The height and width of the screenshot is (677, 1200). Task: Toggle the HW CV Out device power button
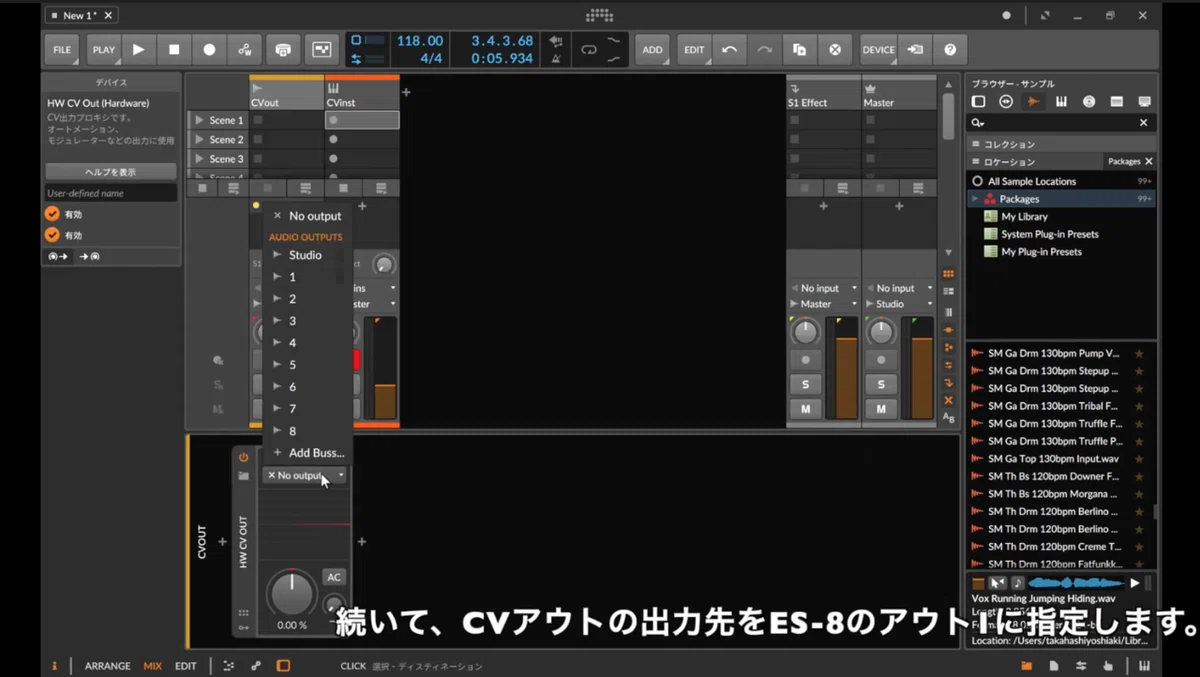[x=243, y=457]
